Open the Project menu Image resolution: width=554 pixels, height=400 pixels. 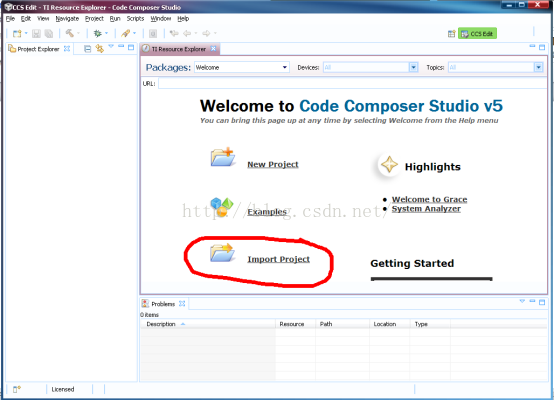tap(94, 18)
